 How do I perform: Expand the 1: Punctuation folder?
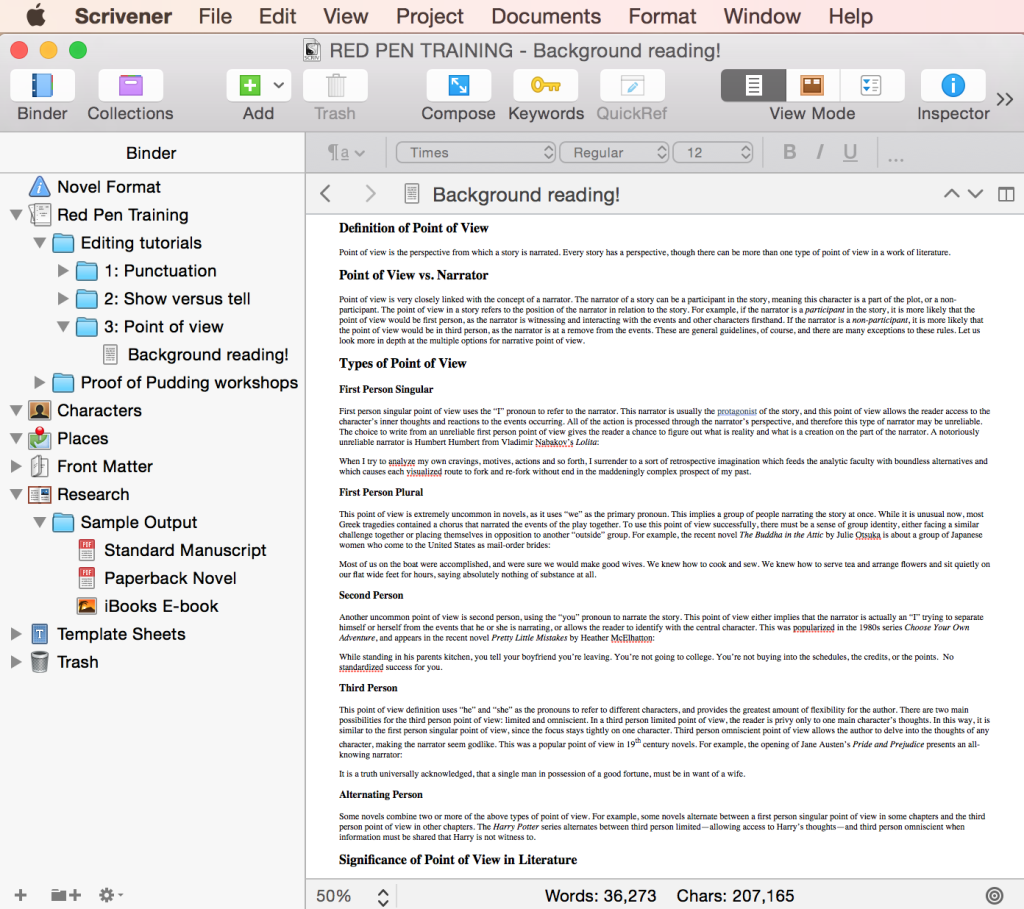point(64,271)
